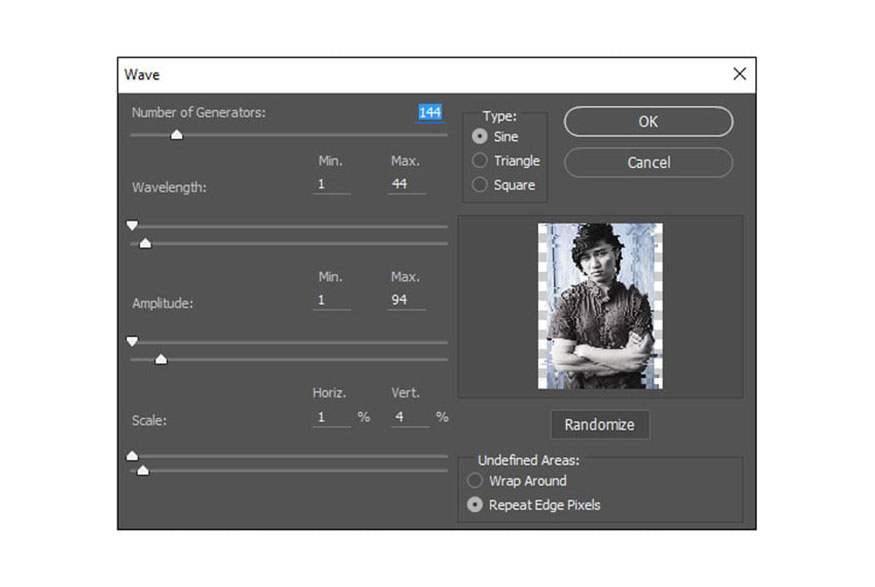Click the Amplitude Min field
875x587 pixels.
[x=331, y=300]
